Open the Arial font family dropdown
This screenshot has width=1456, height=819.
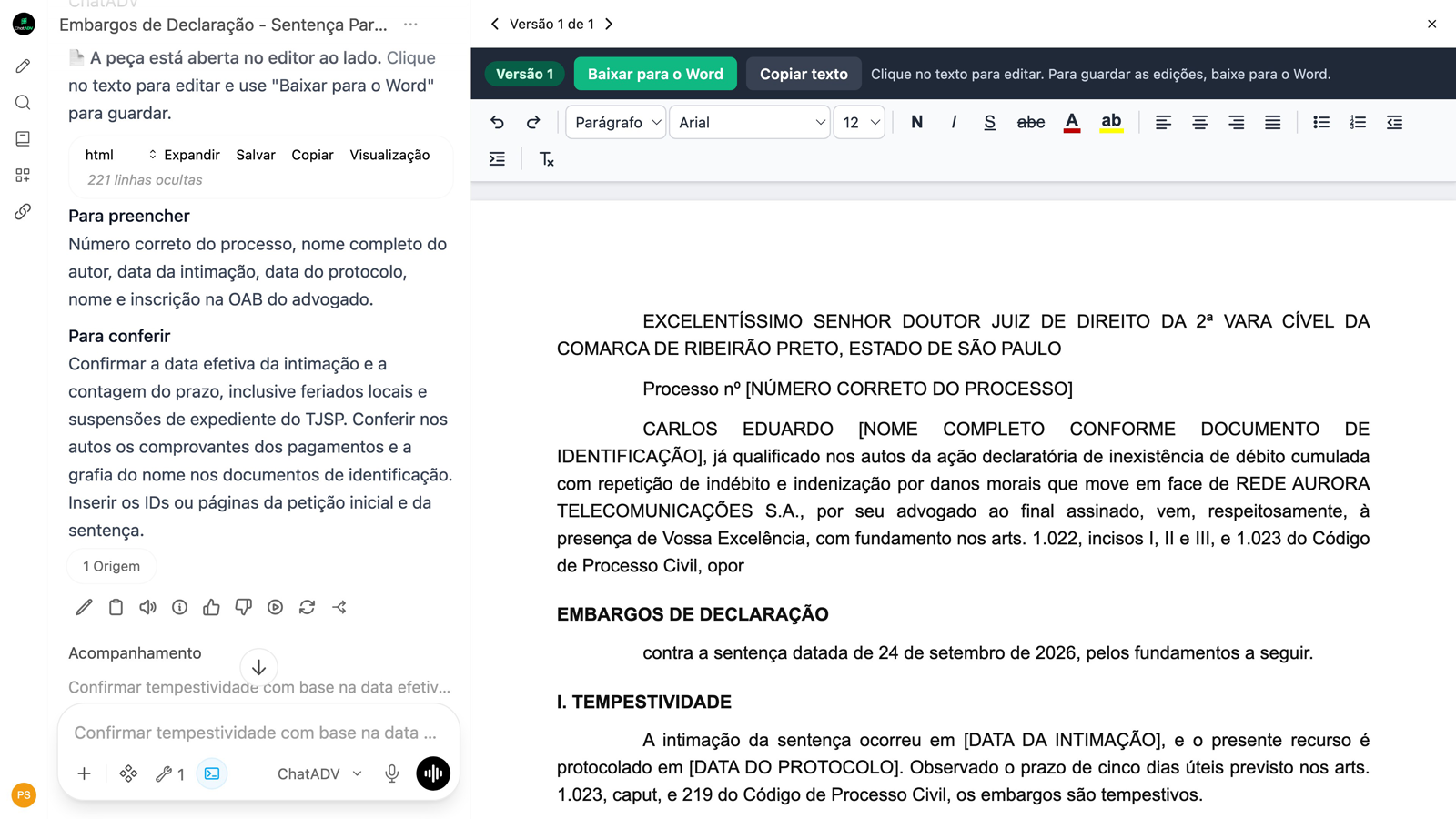[750, 122]
